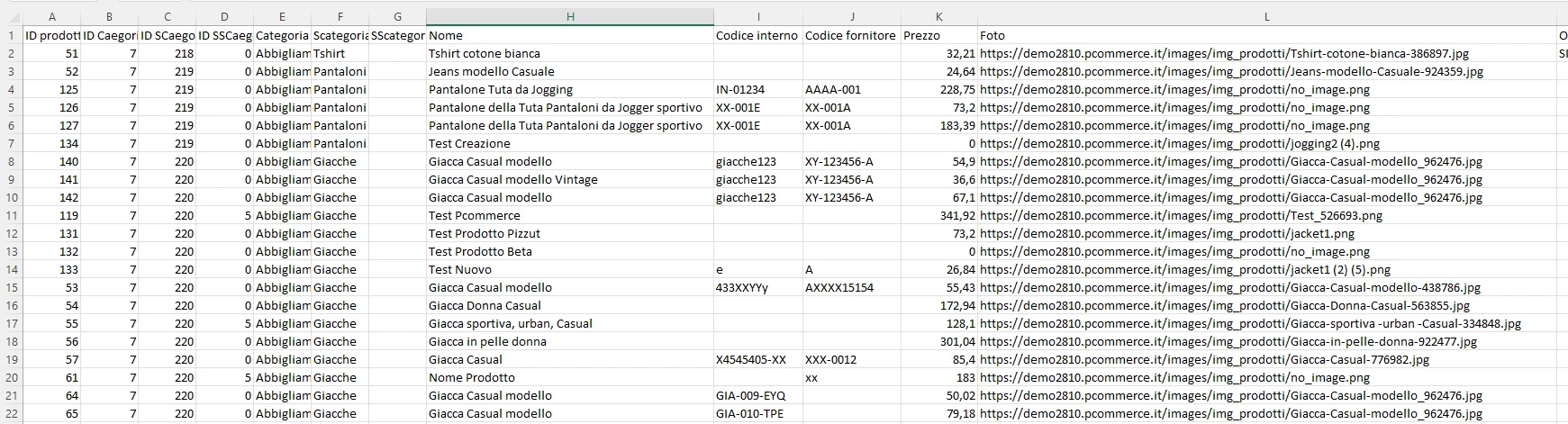Image resolution: width=1568 pixels, height=424 pixels.
Task: Select cell 'Test Prodotto Beta'
Action: (570, 251)
